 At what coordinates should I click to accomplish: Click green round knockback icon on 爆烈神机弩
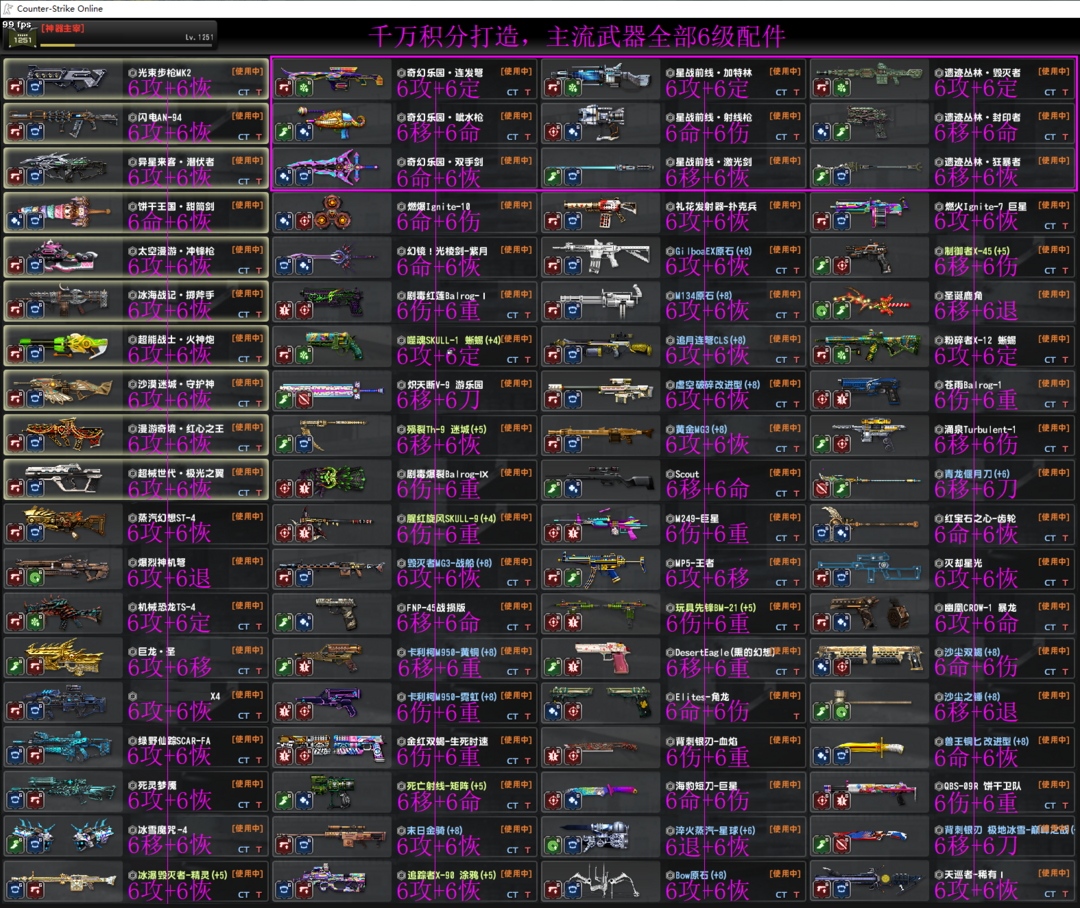point(34,578)
